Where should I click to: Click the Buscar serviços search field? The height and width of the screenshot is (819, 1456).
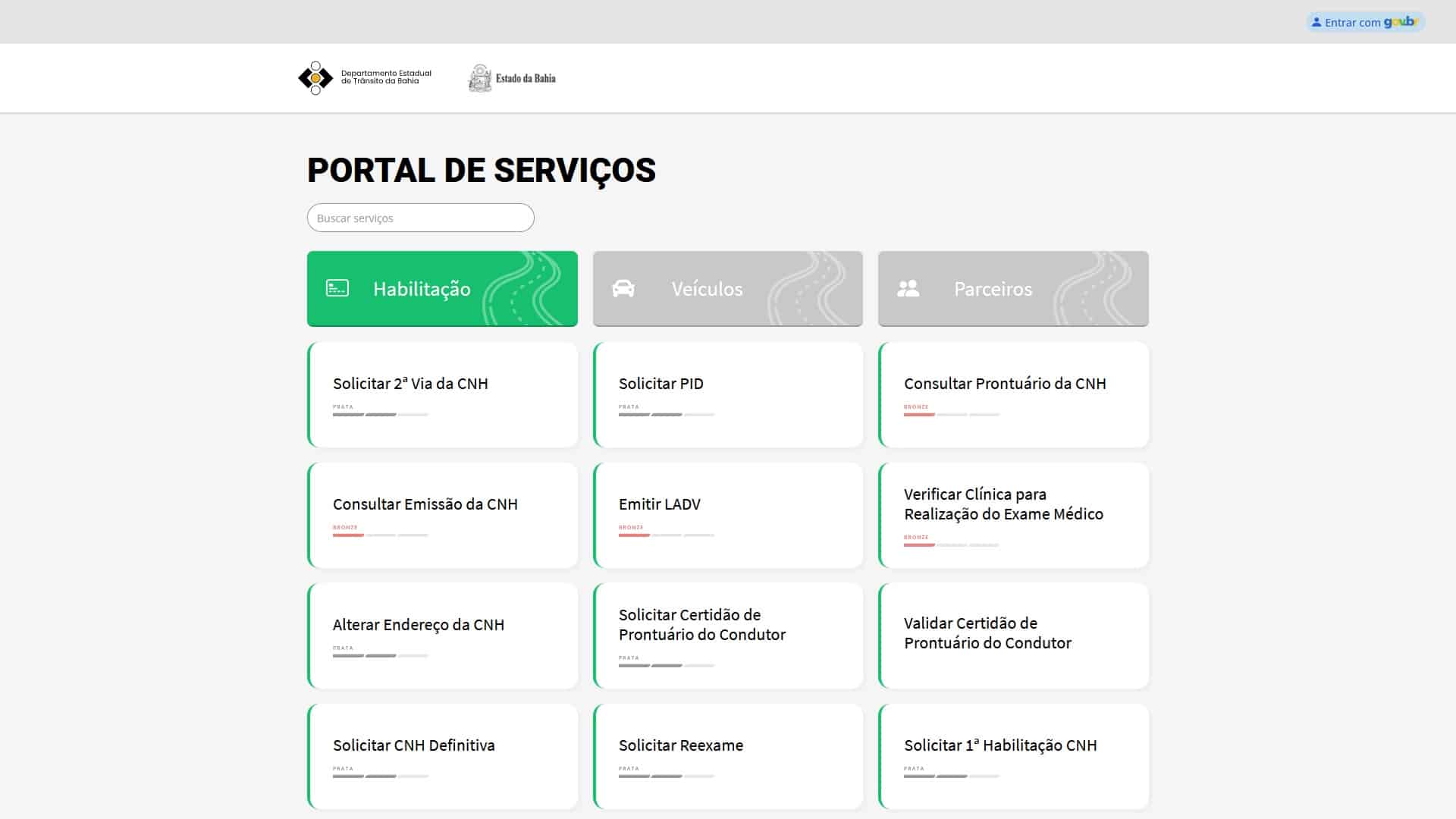point(420,218)
